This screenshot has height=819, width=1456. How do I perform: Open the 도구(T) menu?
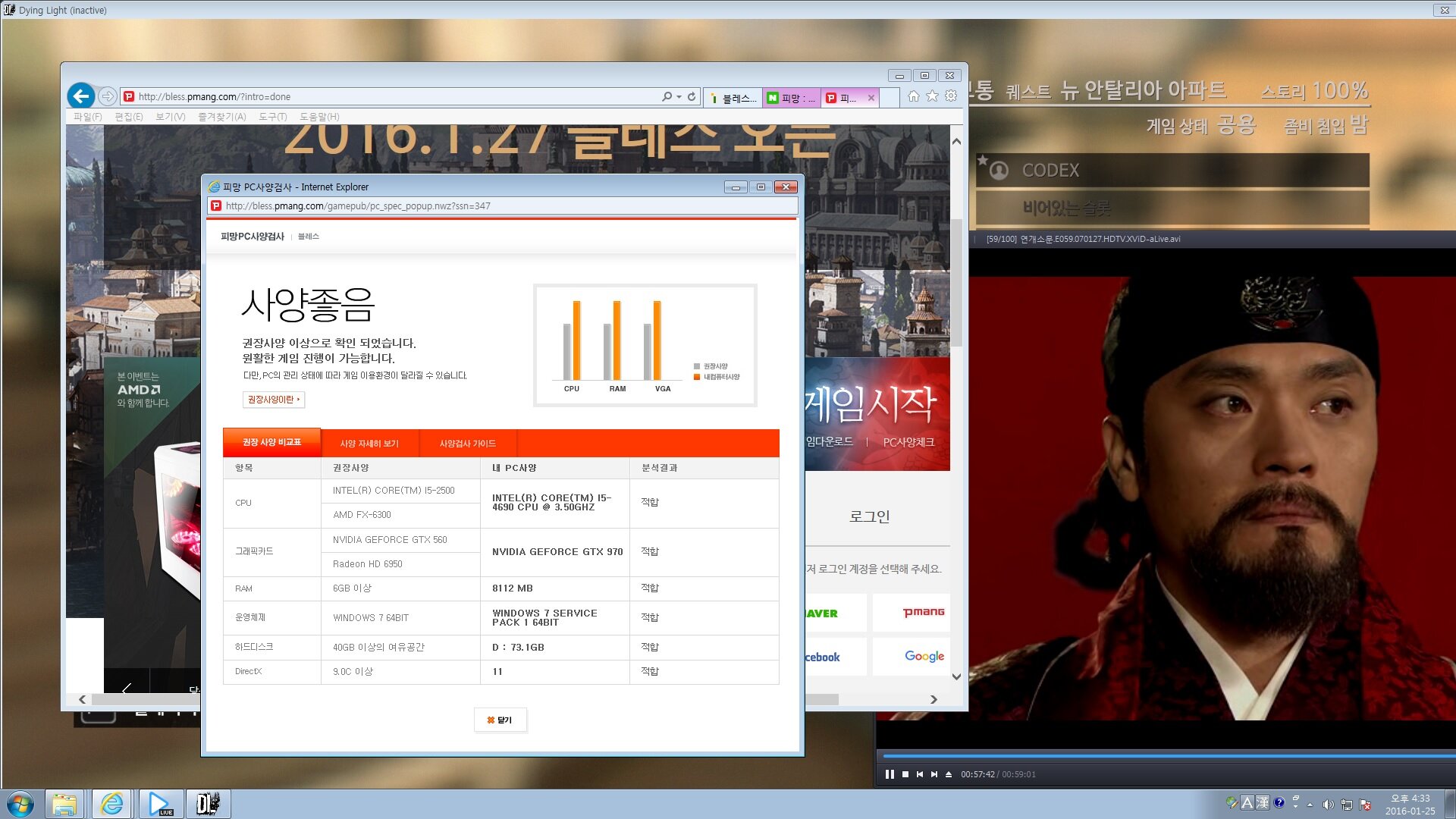point(272,117)
